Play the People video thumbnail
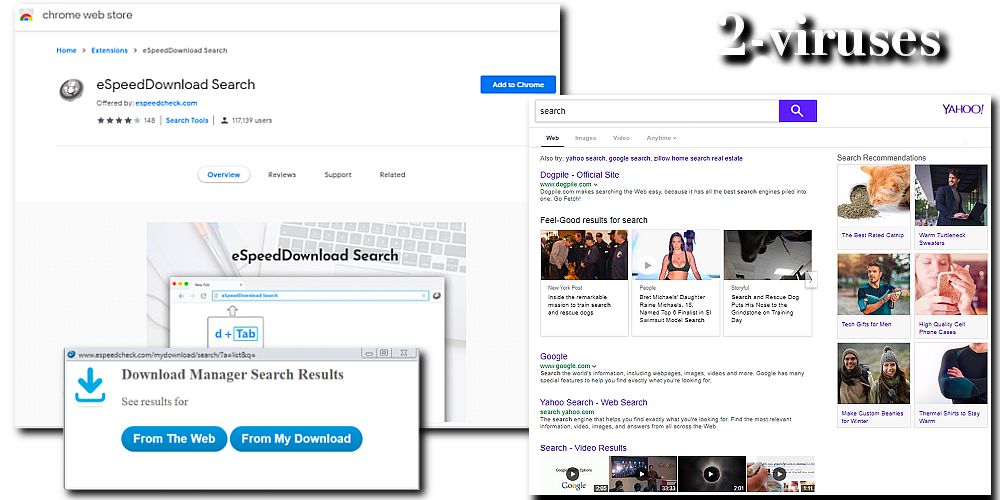The height and width of the screenshot is (500, 1000). [x=647, y=265]
